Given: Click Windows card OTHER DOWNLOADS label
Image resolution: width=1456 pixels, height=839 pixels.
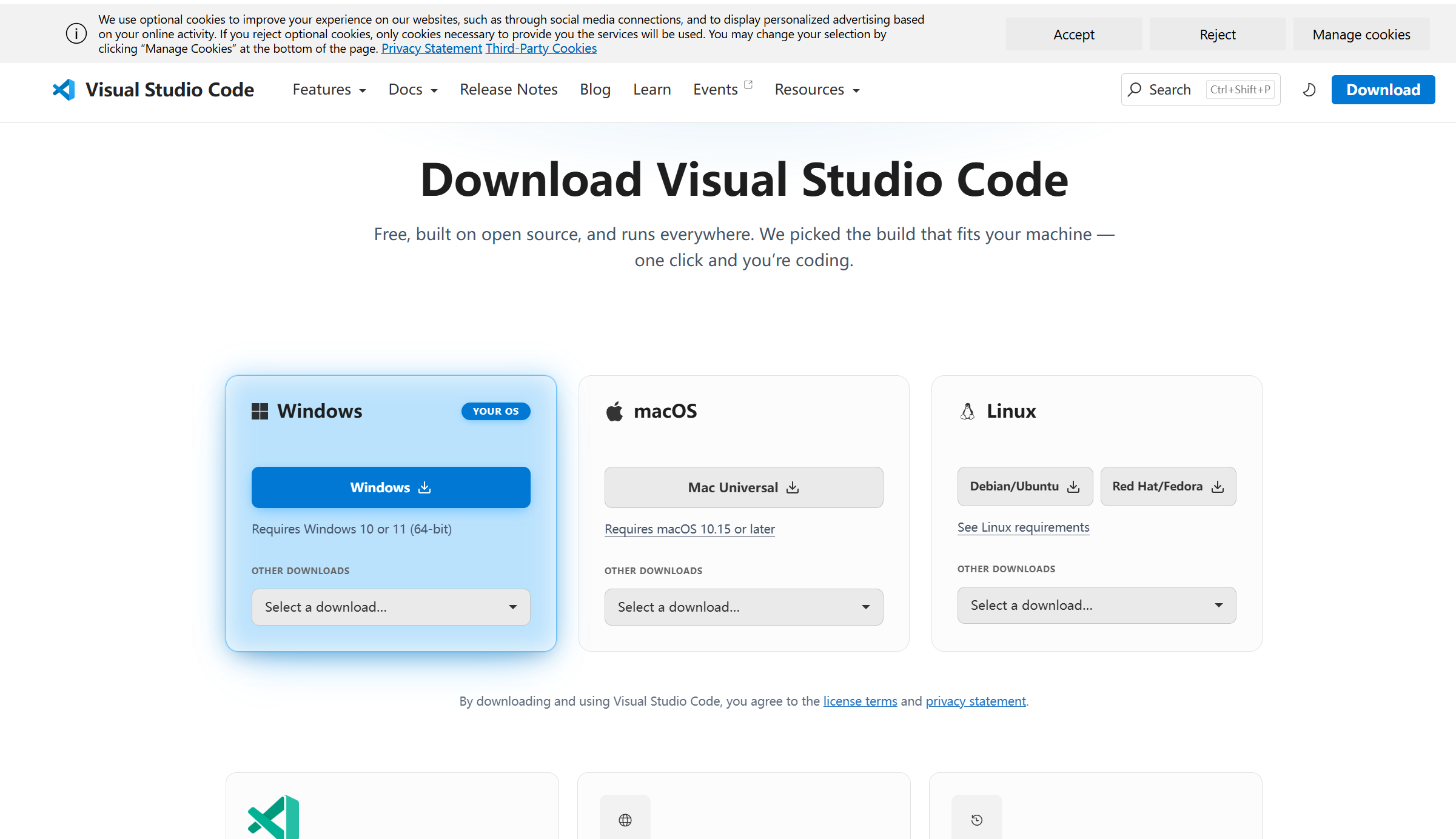Looking at the screenshot, I should [301, 571].
